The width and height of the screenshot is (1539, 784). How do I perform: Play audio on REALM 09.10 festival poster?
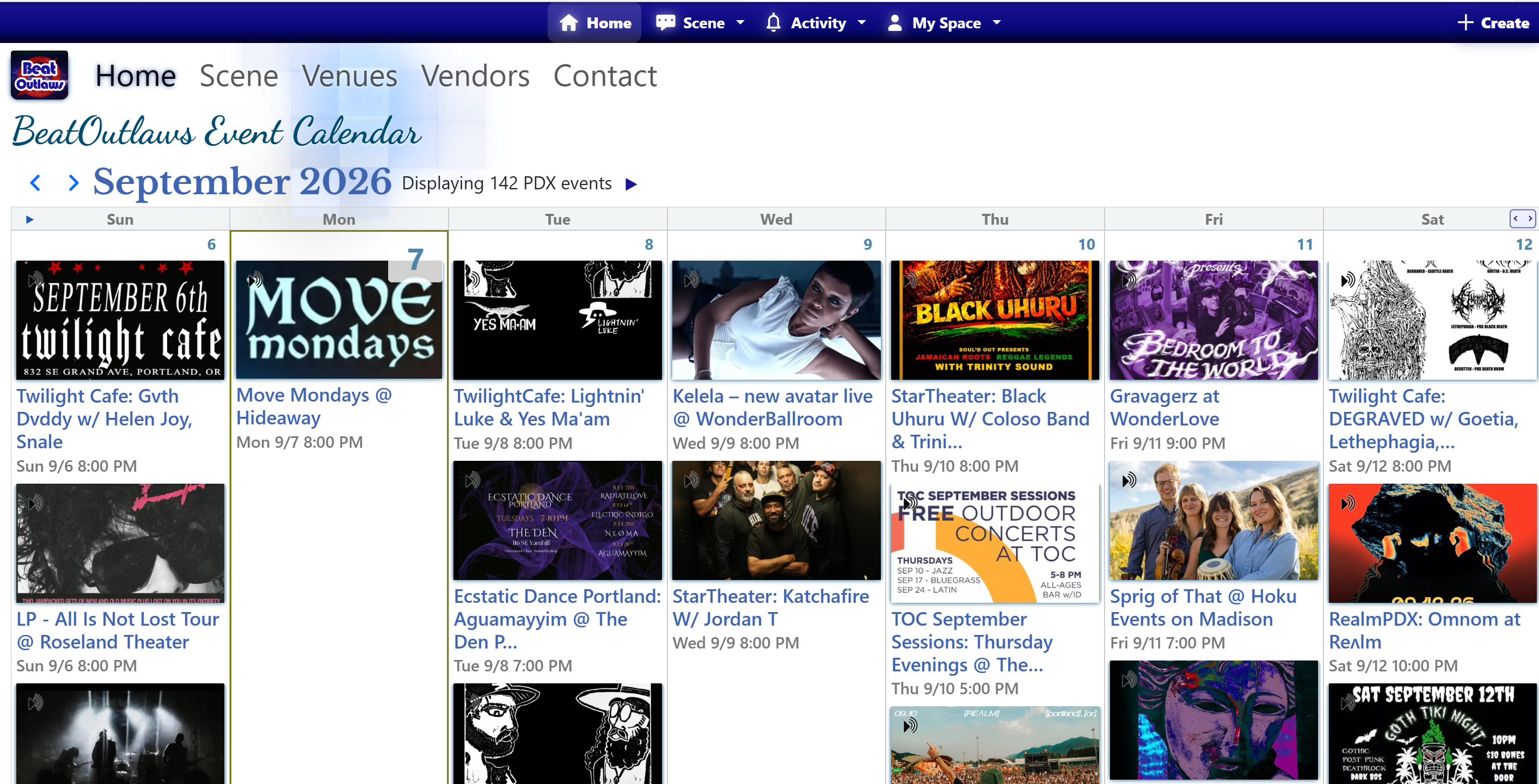910,726
